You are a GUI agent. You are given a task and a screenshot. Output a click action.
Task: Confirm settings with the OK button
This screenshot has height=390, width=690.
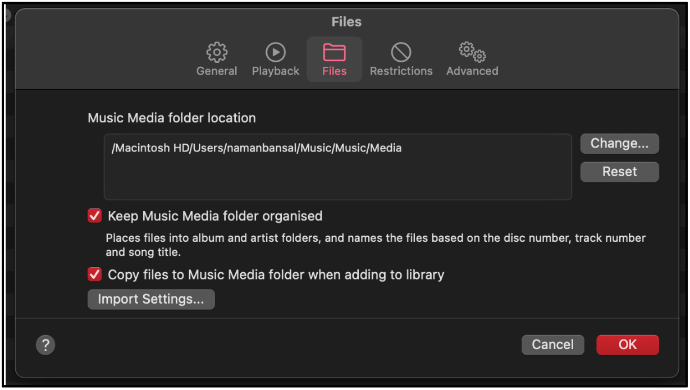pos(628,345)
